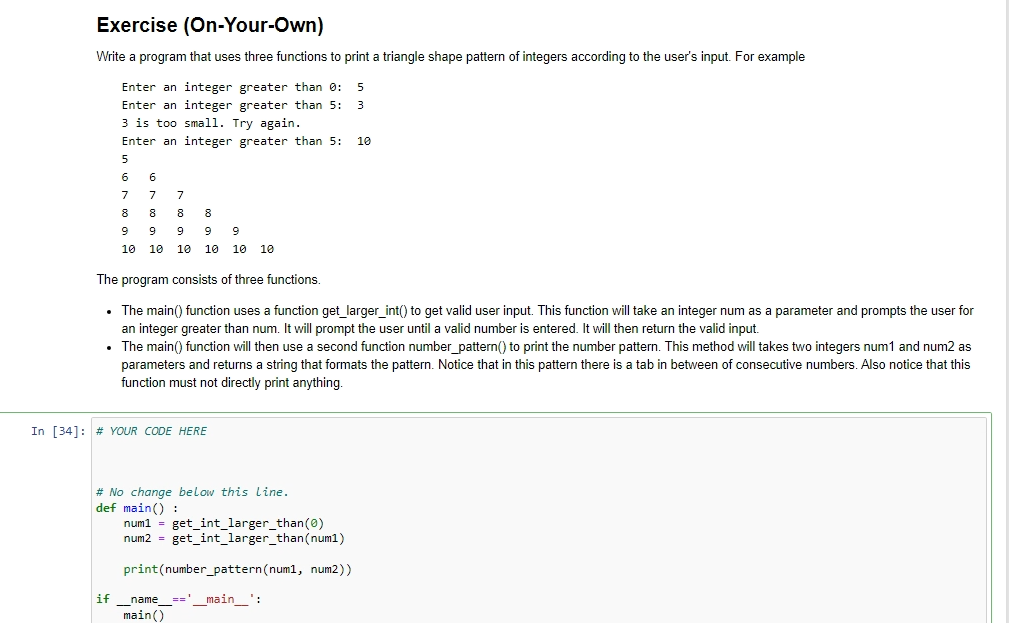Click the '# No change below this line.' comment
The width and height of the screenshot is (1009, 623).
tap(192, 492)
